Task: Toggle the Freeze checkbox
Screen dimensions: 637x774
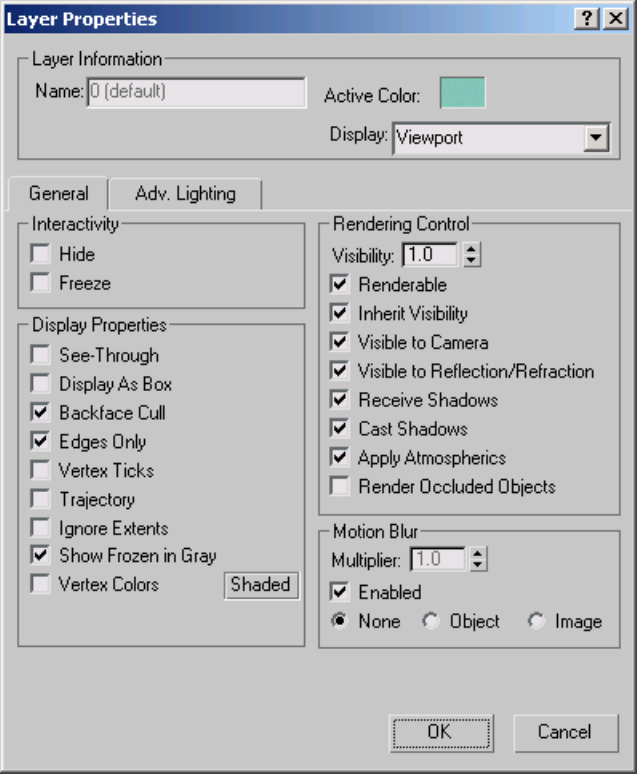Action: [41, 283]
